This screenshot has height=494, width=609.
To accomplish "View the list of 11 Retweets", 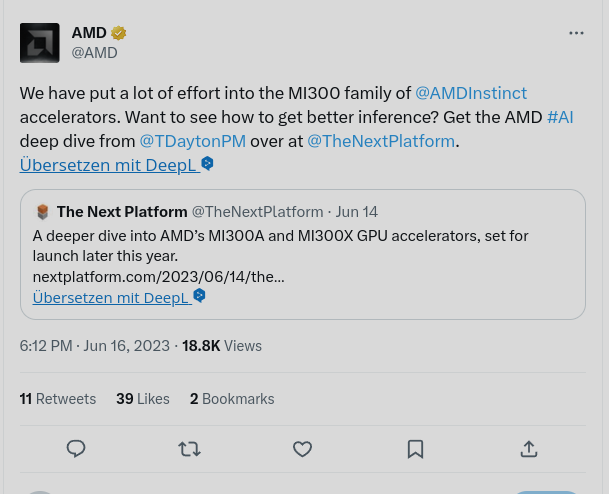I will pyautogui.click(x=58, y=398).
